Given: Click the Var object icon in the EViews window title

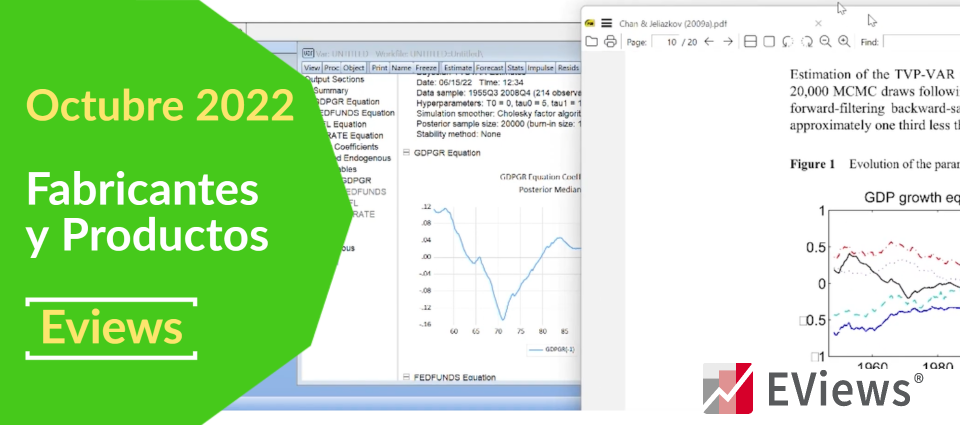Looking at the screenshot, I should coord(309,53).
